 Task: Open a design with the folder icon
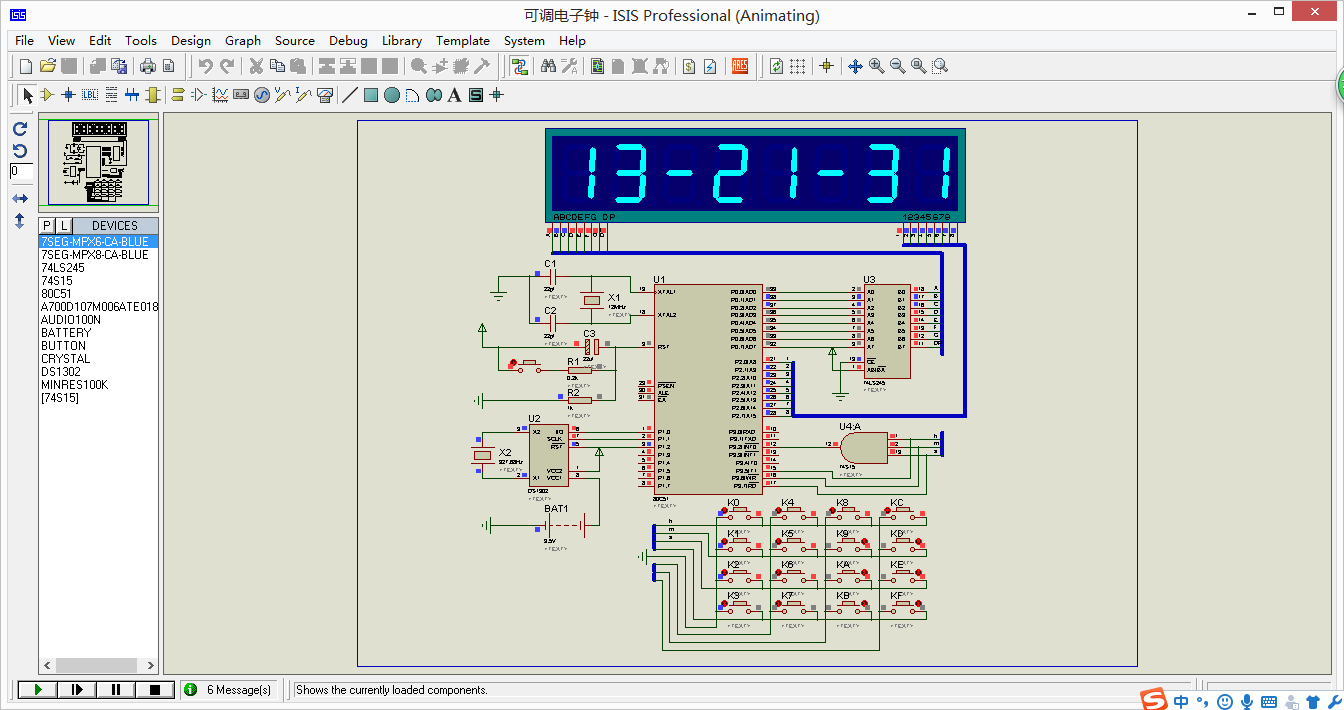click(x=48, y=66)
